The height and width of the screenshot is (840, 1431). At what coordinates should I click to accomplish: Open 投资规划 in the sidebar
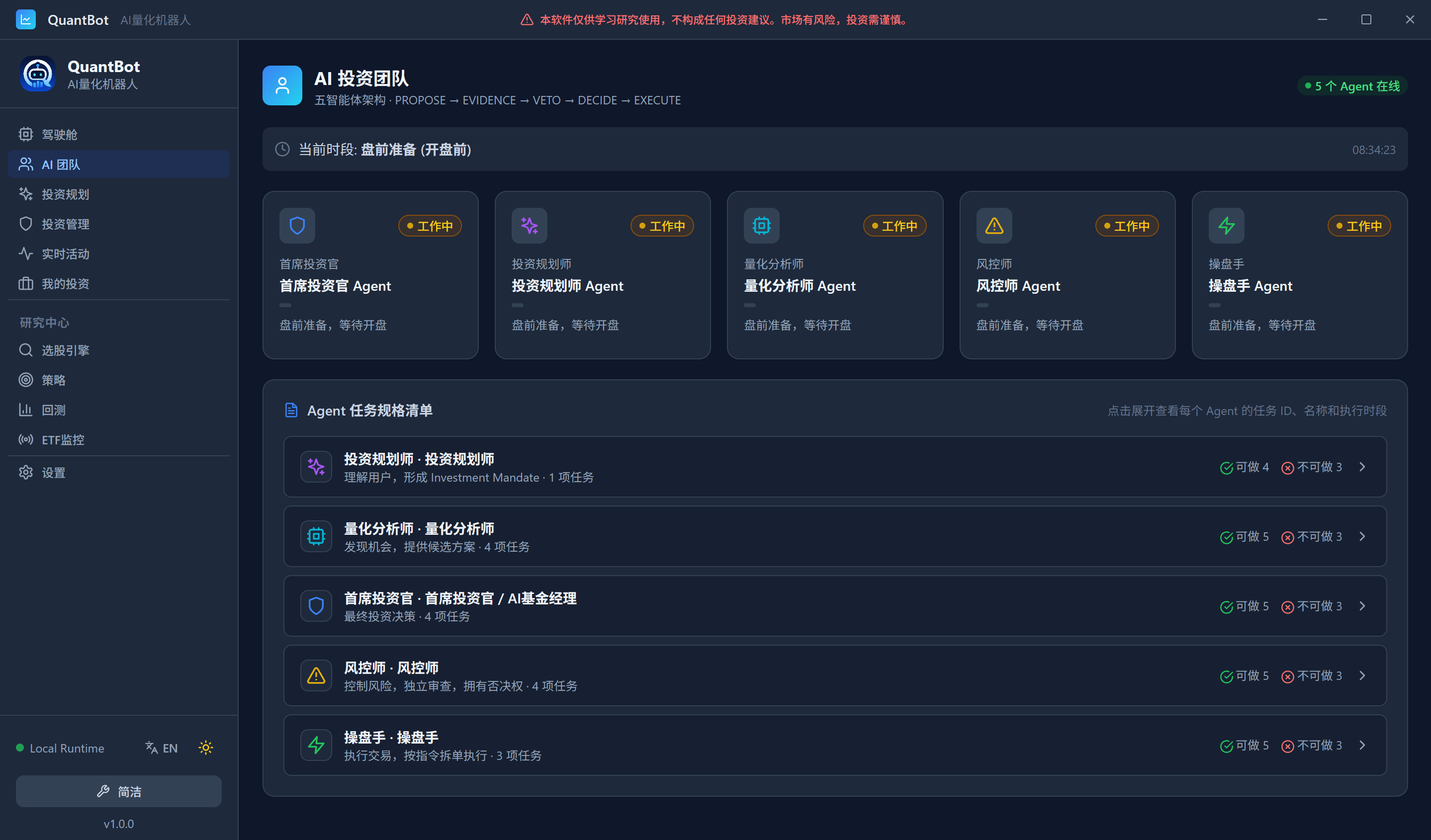click(x=119, y=194)
